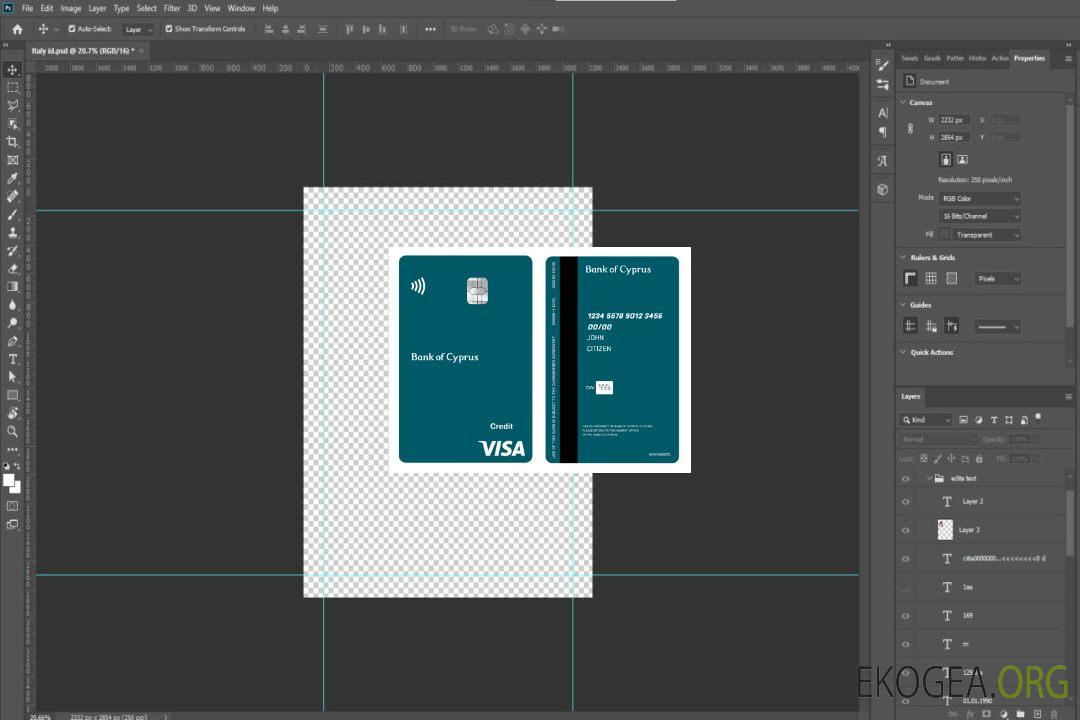Pick the Zoom tool
Image resolution: width=1080 pixels, height=720 pixels.
12,431
